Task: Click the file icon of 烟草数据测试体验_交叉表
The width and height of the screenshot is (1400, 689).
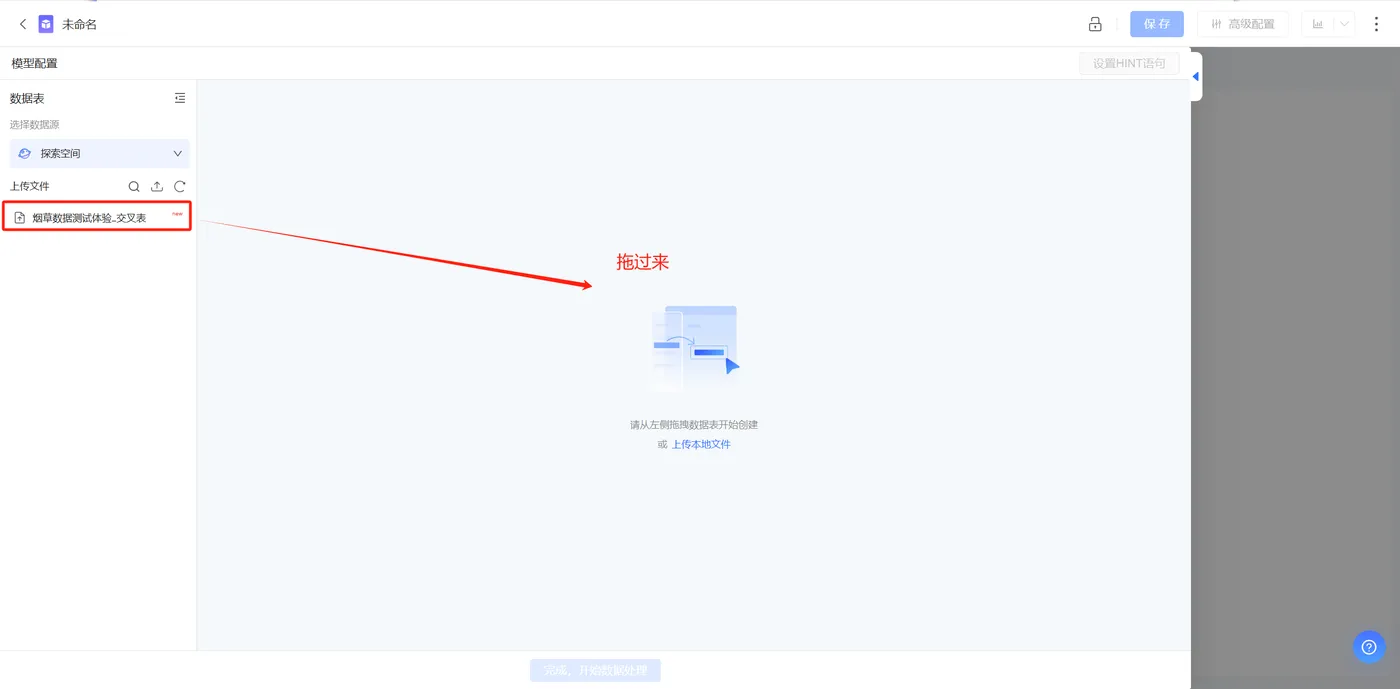Action: pyautogui.click(x=20, y=217)
